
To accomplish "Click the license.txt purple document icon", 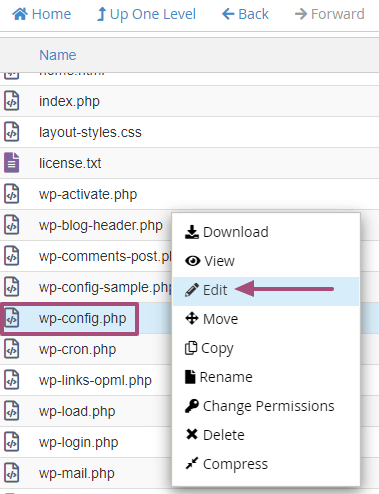I will click(x=12, y=163).
